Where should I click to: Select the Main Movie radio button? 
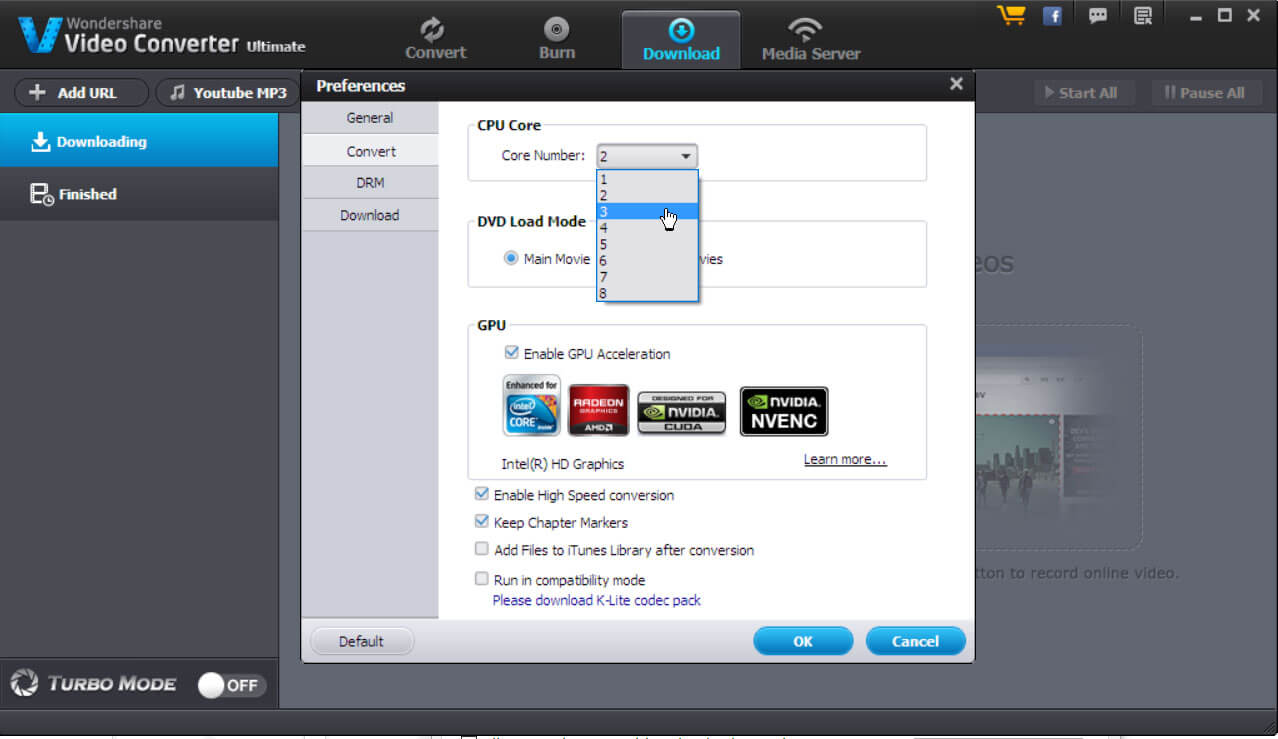[x=512, y=259]
